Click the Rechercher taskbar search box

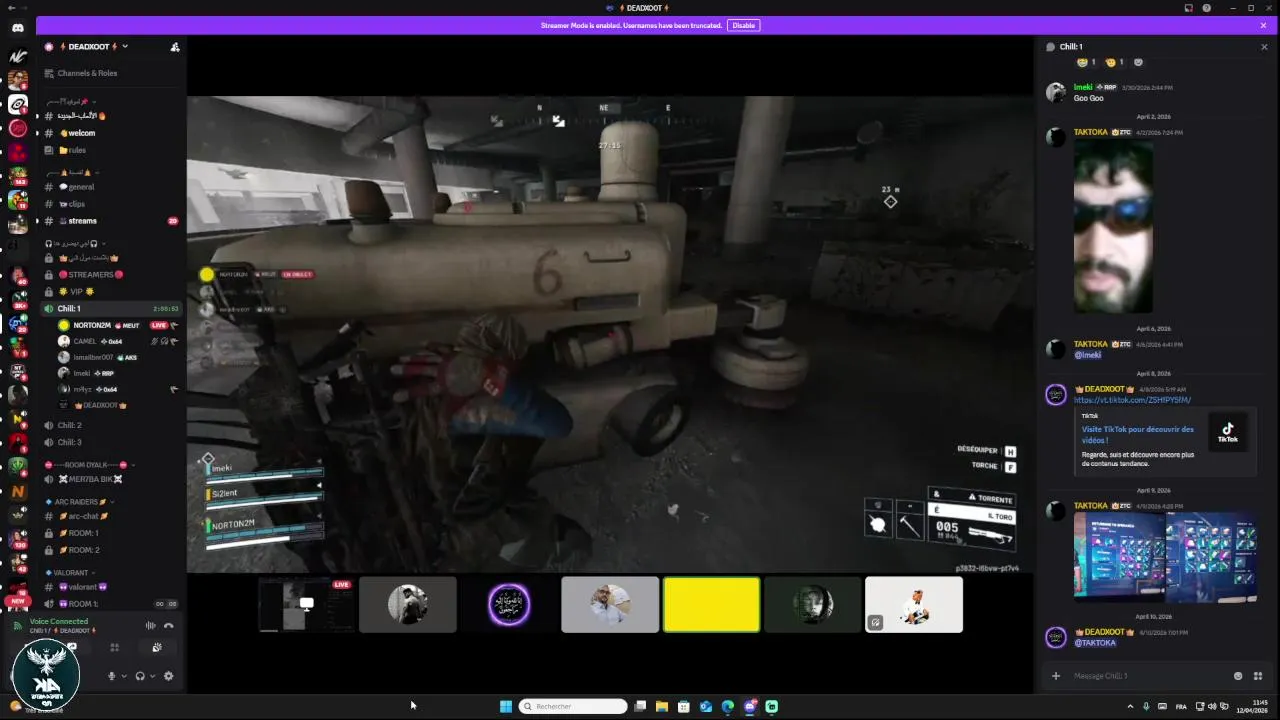(573, 706)
